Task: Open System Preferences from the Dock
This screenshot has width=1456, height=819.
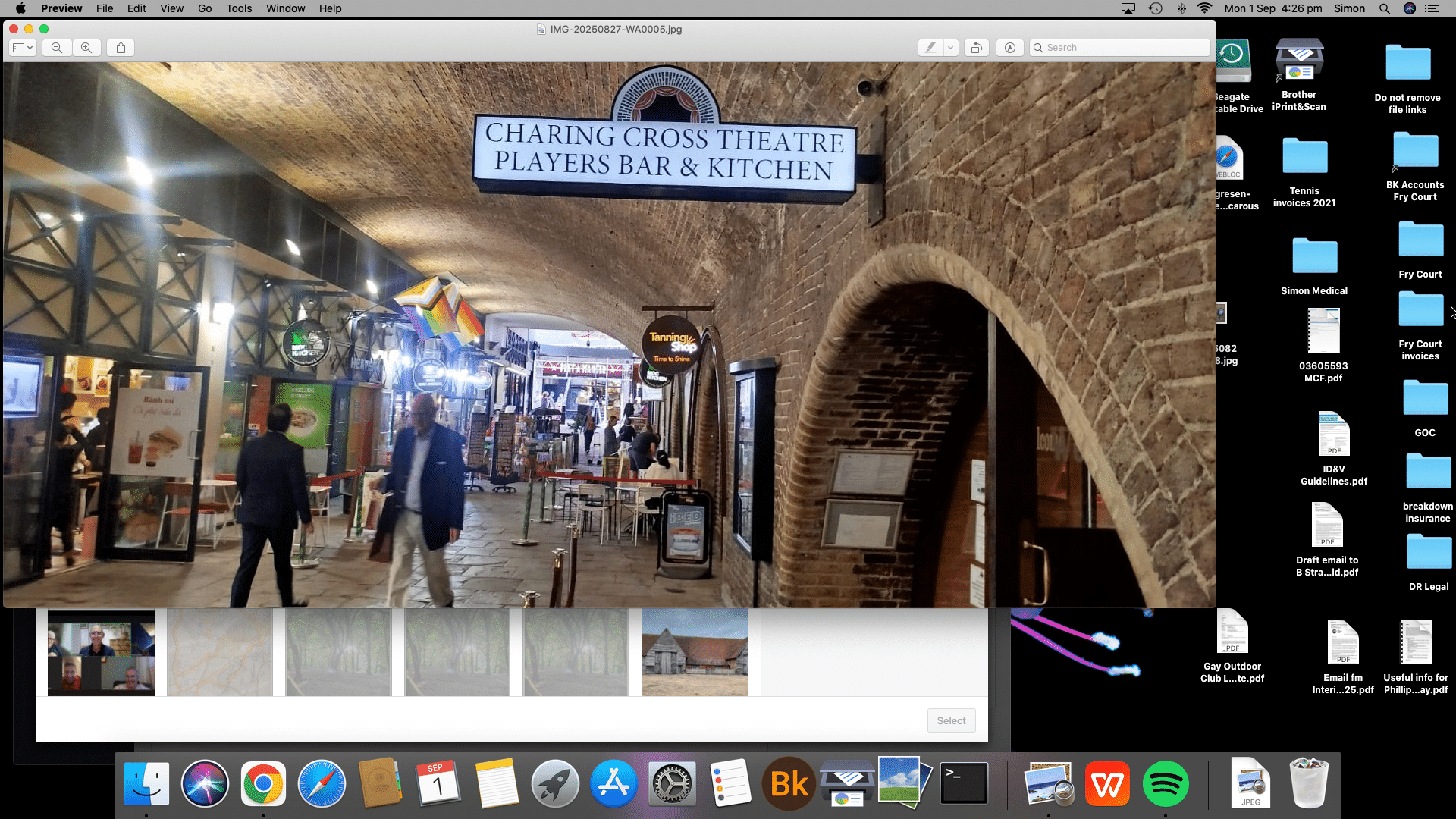Action: (672, 783)
